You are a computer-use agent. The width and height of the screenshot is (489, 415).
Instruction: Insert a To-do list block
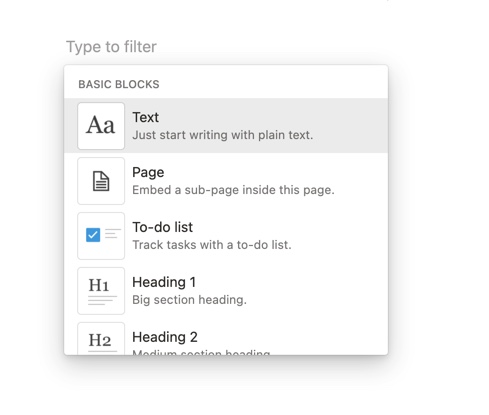[226, 236]
